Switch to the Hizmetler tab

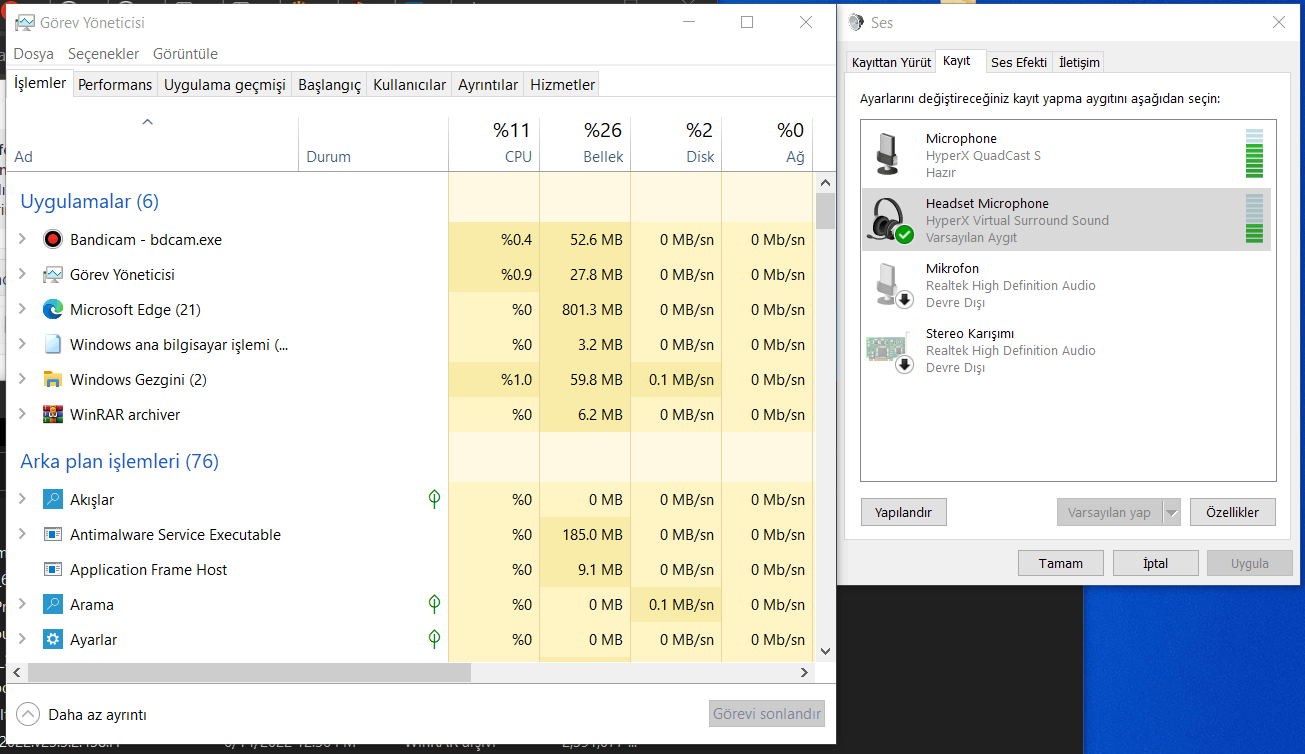(562, 85)
